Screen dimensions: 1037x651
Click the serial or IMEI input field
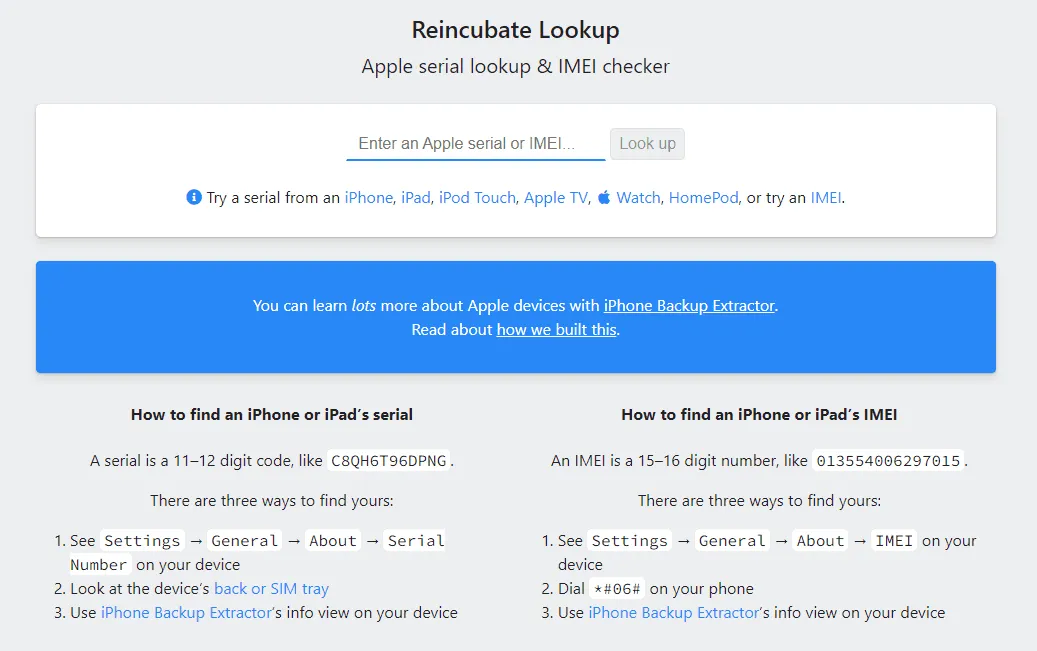(475, 144)
